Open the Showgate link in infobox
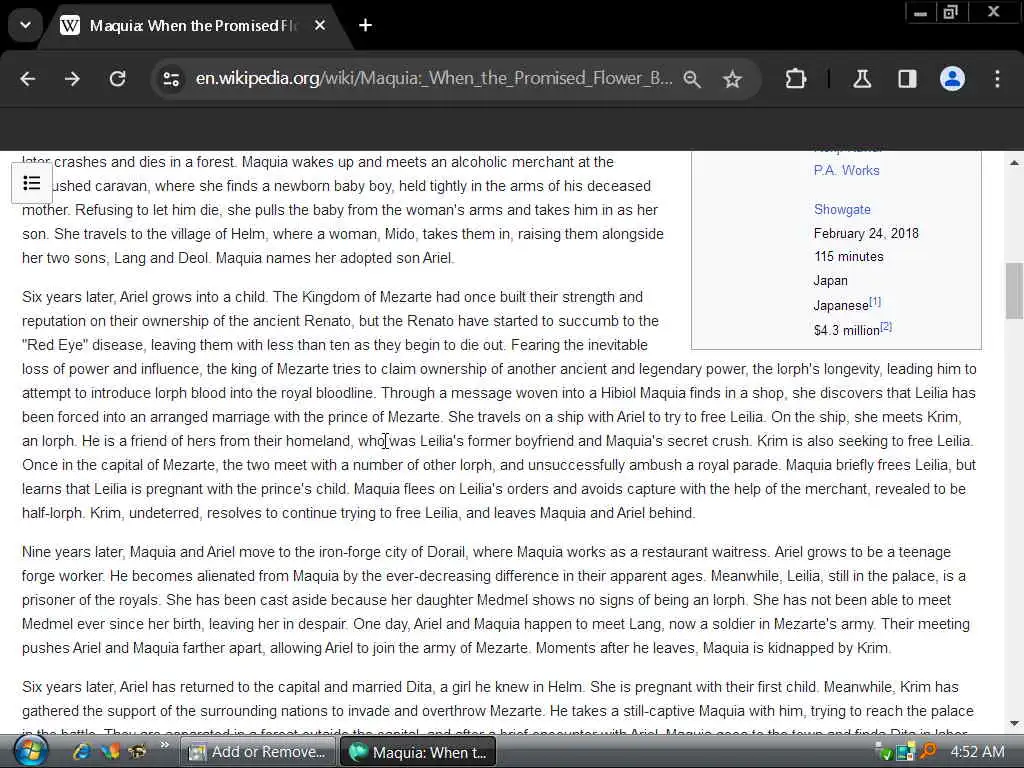This screenshot has height=768, width=1024. click(x=842, y=210)
